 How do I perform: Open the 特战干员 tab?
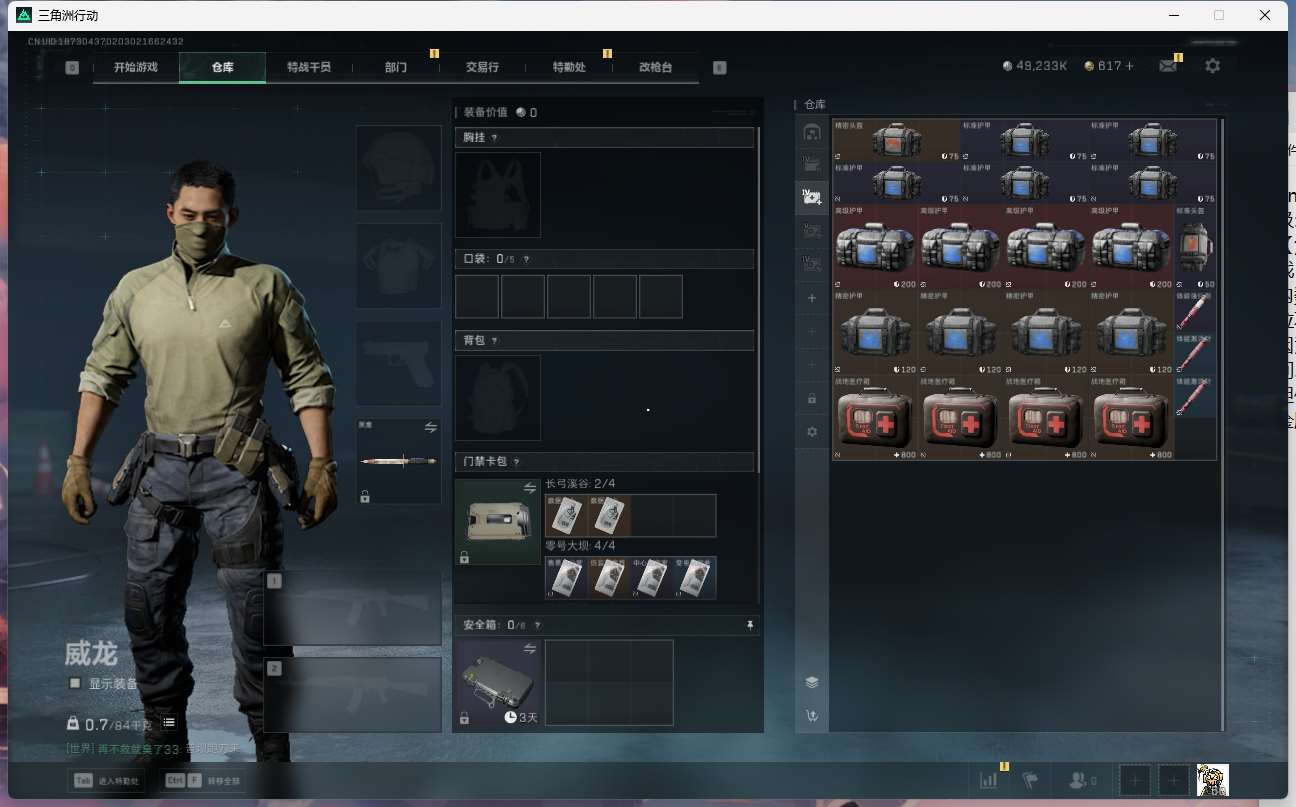(x=308, y=67)
